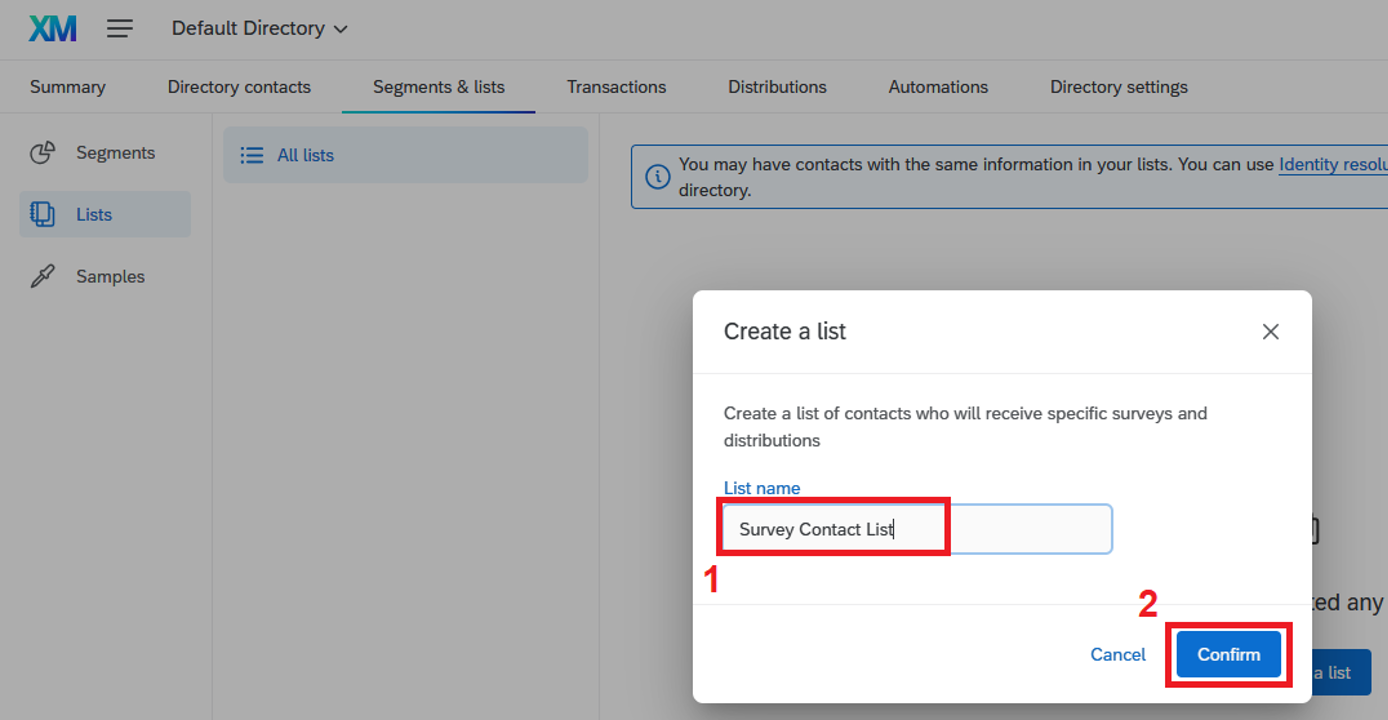Expand the Default Directory dropdown
Image resolution: width=1388 pixels, height=720 pixels.
coord(259,28)
